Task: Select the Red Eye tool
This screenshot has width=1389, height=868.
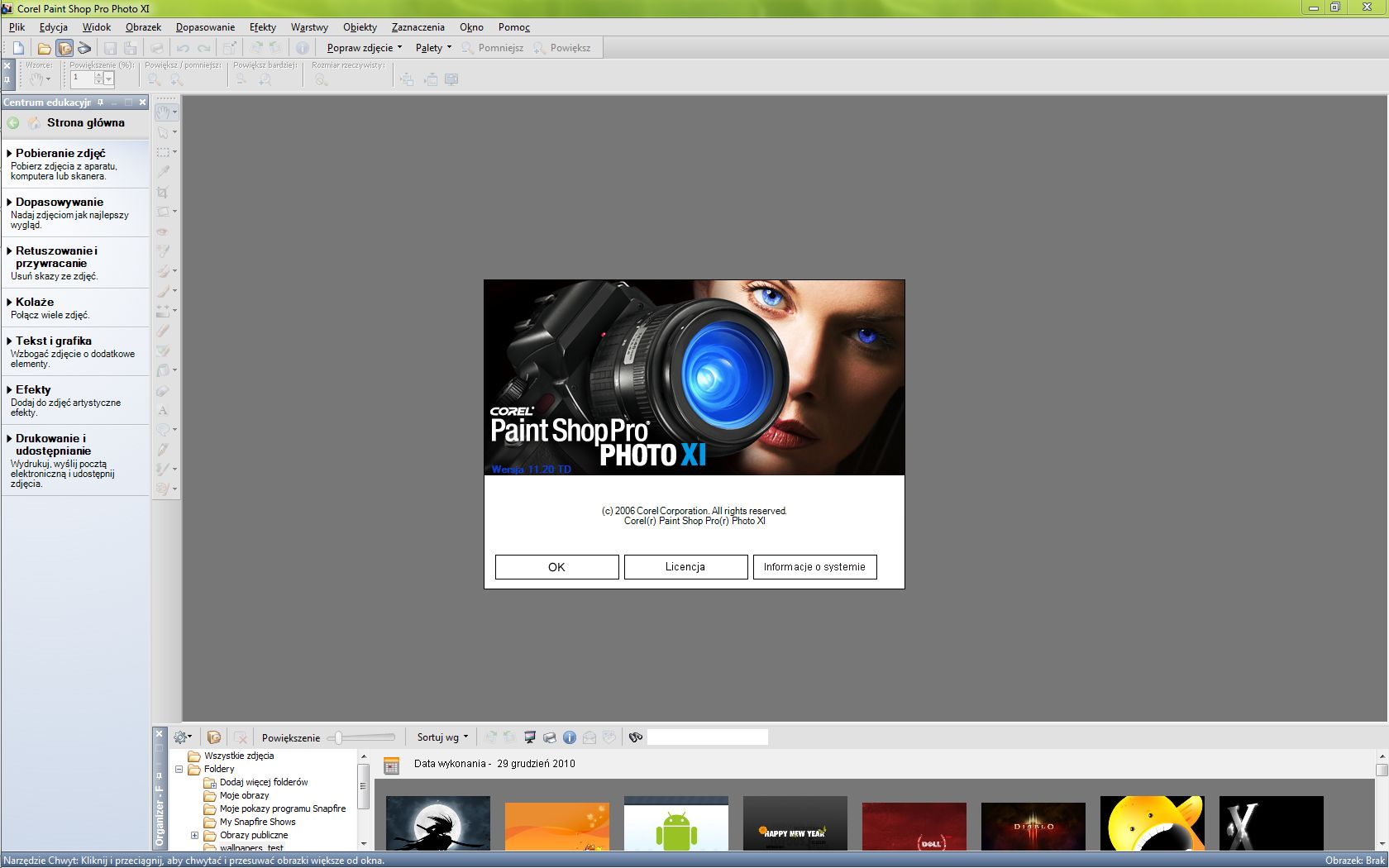Action: pos(163,231)
